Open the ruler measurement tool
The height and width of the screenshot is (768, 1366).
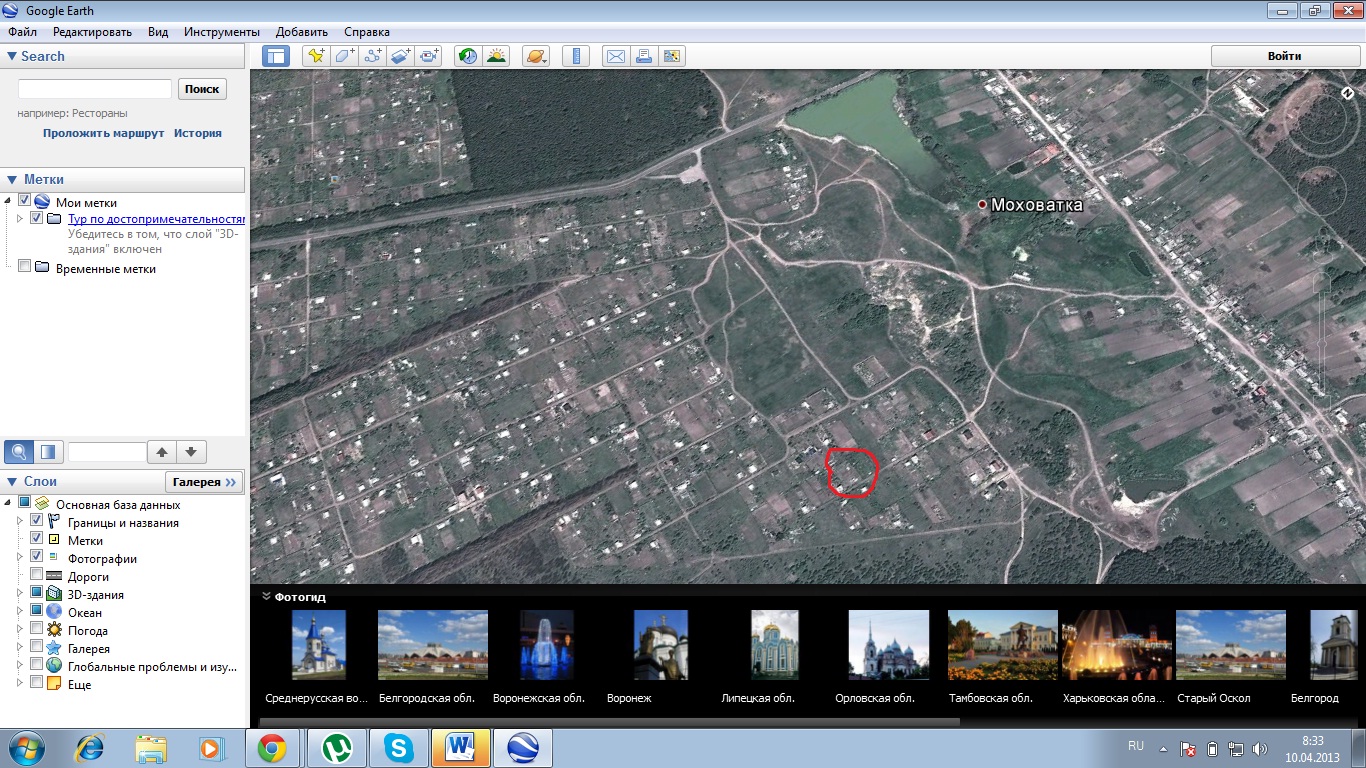(576, 56)
